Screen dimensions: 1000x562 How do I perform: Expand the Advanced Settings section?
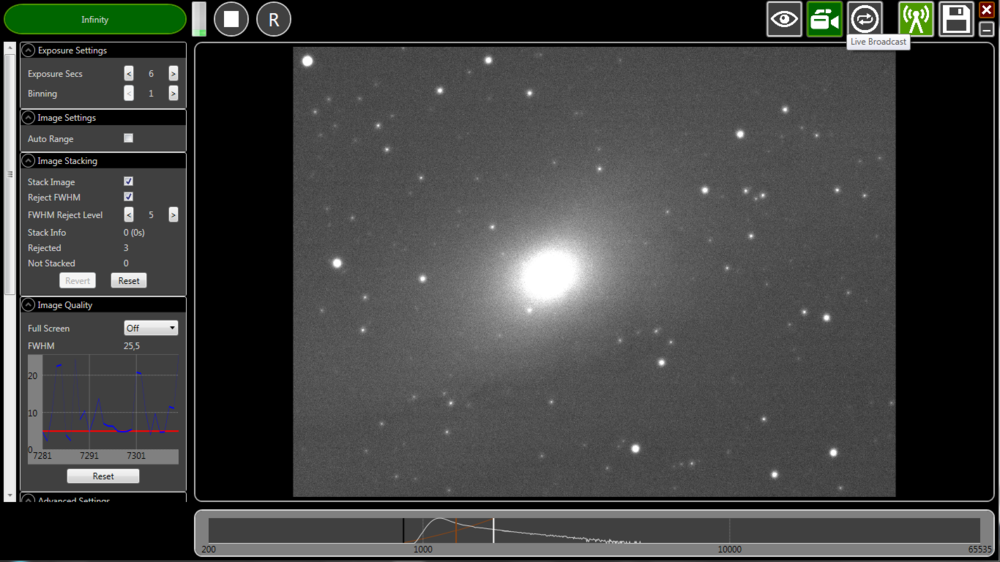28,499
